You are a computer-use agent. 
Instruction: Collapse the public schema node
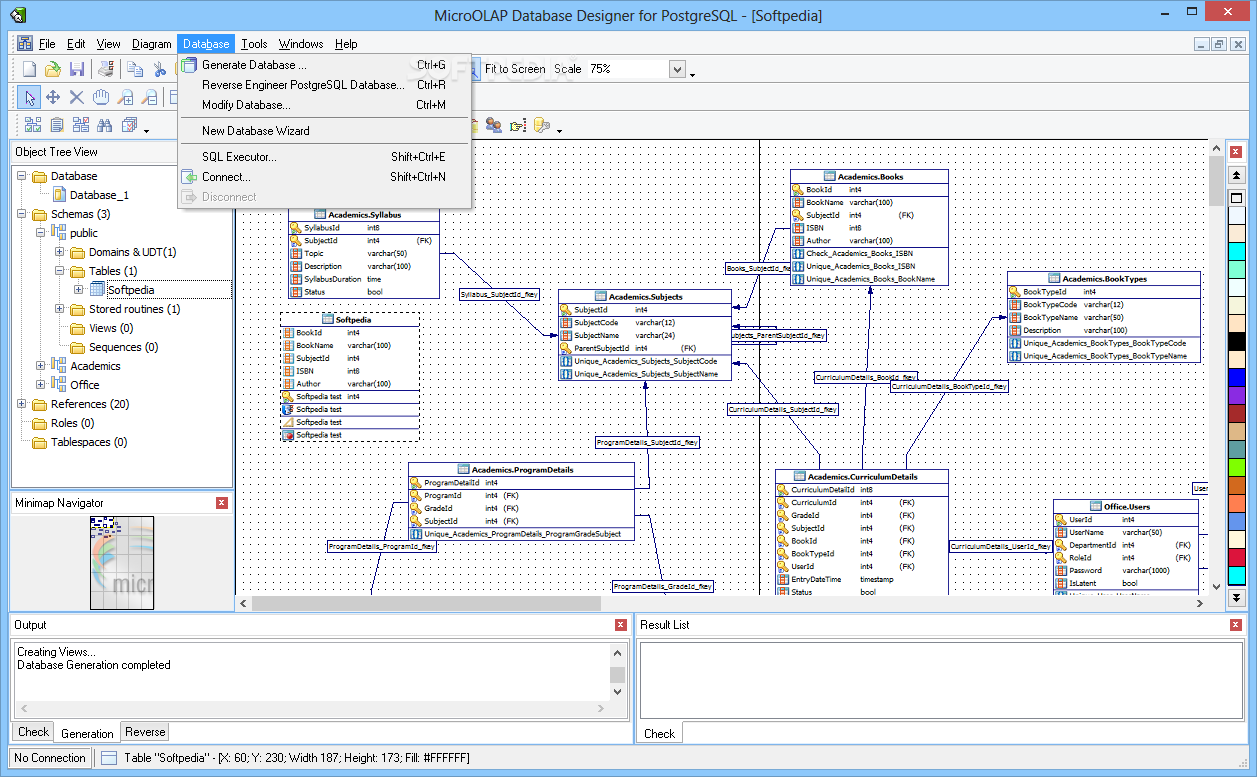click(41, 233)
